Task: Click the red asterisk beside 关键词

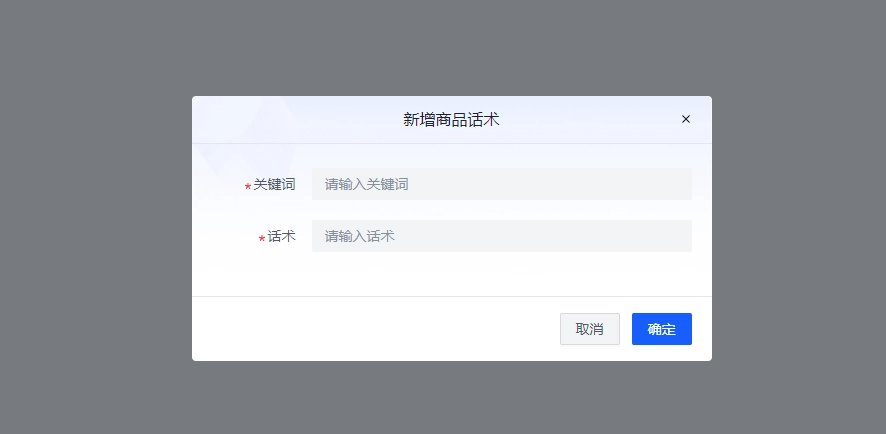Action: (x=247, y=186)
